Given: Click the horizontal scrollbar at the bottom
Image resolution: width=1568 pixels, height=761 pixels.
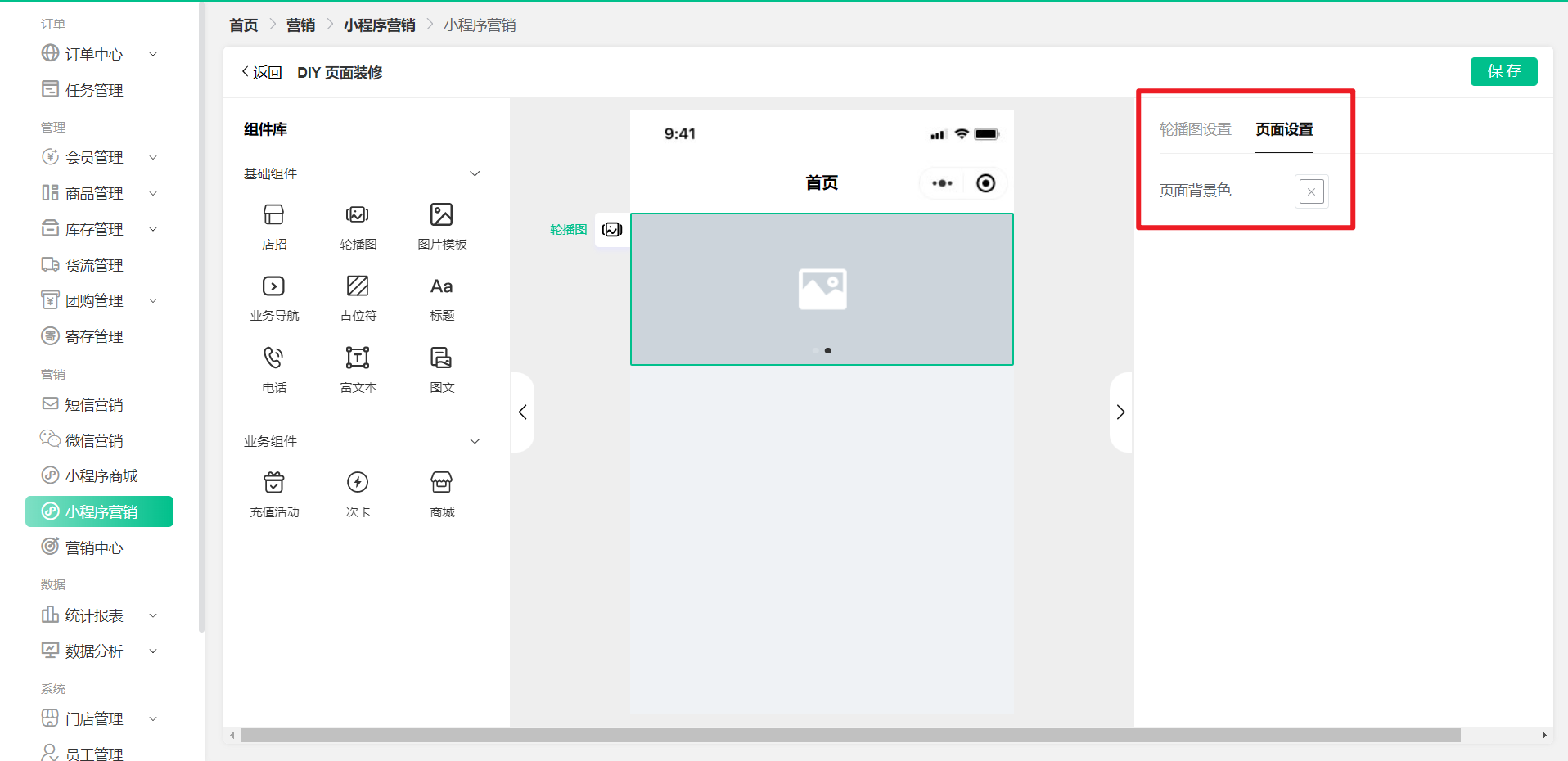Looking at the screenshot, I should click(850, 736).
